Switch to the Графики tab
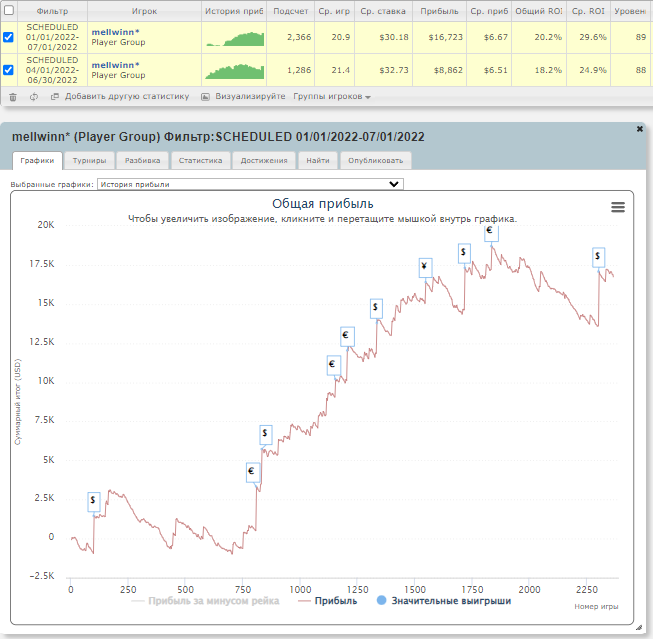 point(37,161)
